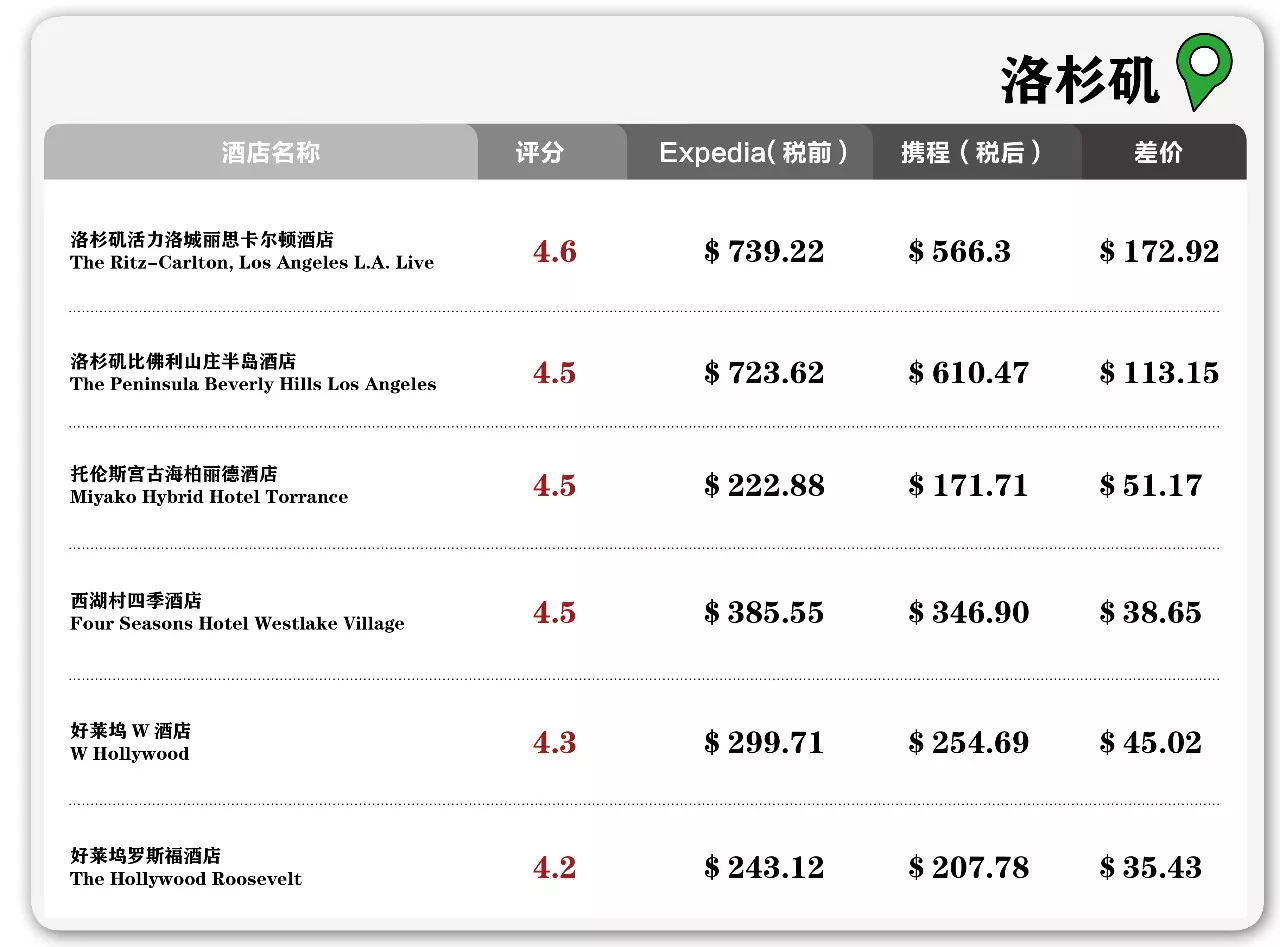Click Expedia price $ 299.71
The width and height of the screenshot is (1280, 947).
[x=764, y=743]
